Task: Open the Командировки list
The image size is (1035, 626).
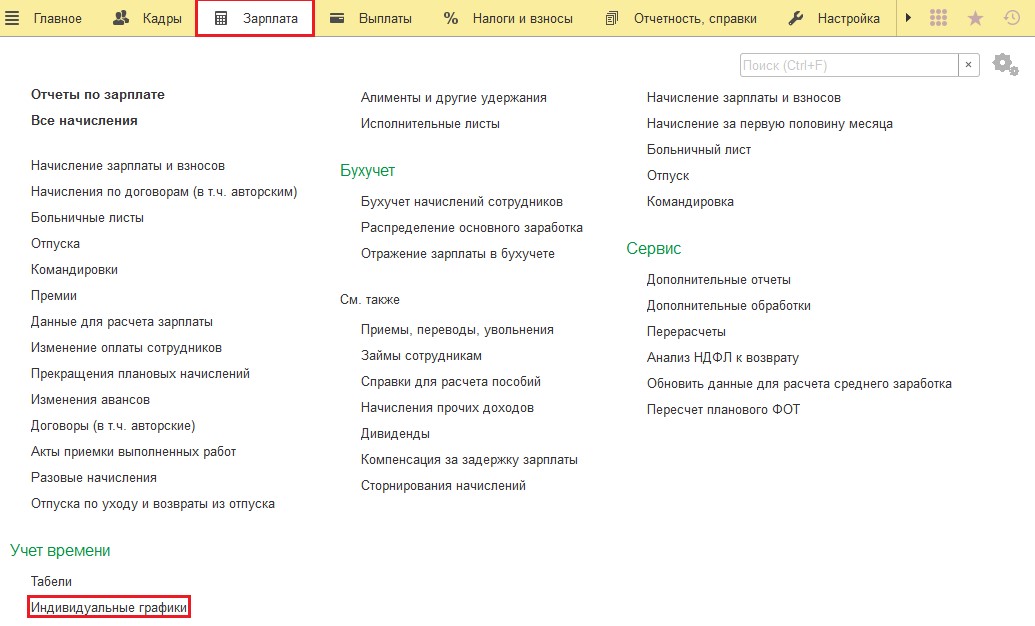Action: tap(74, 269)
